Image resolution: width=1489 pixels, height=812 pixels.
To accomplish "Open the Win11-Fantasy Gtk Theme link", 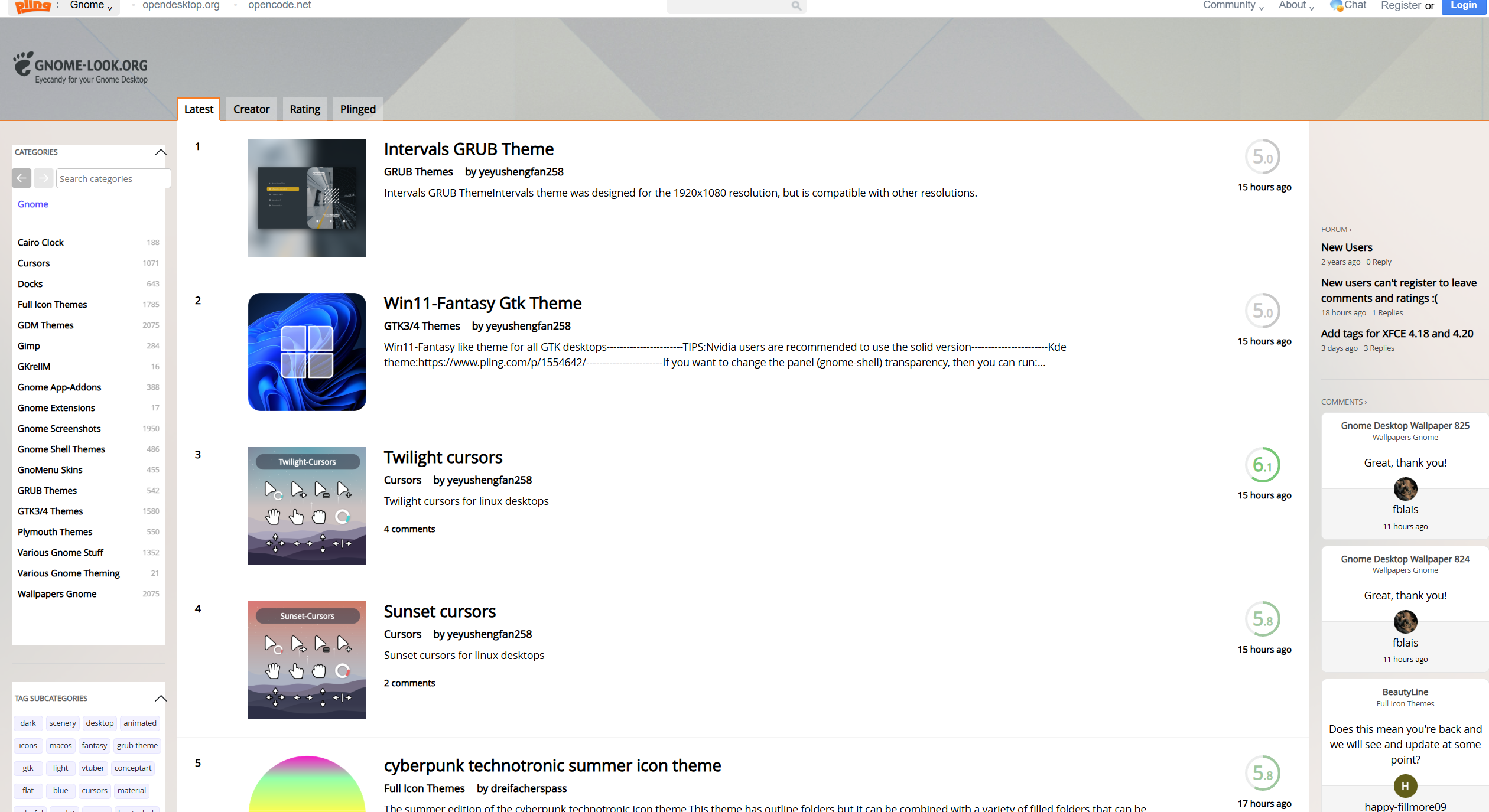I will click(482, 304).
